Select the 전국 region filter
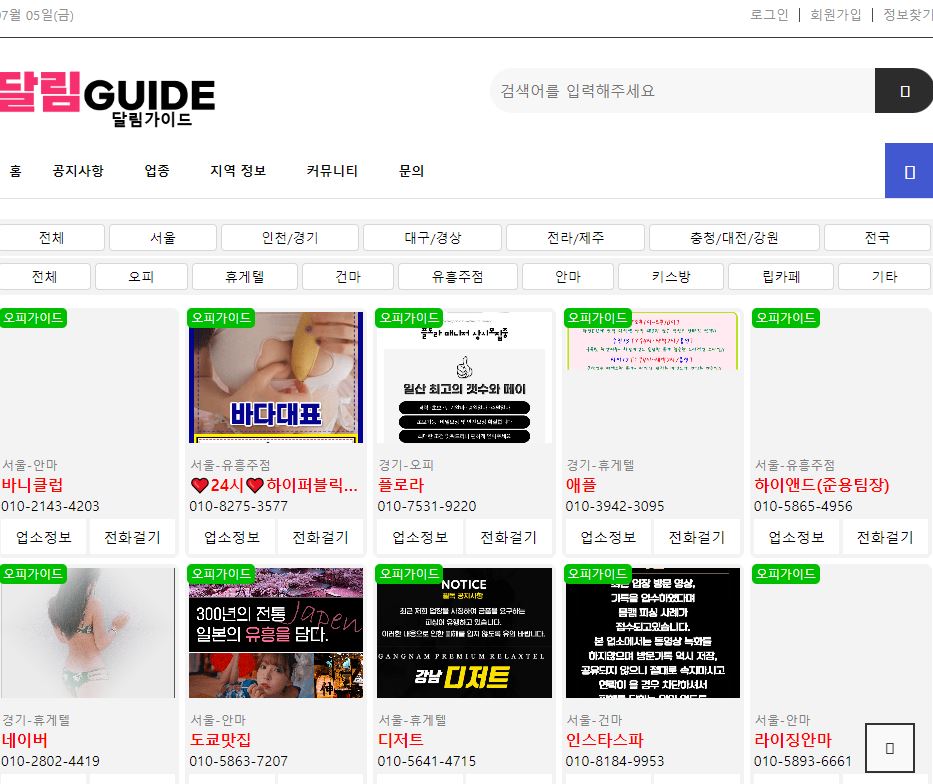 coord(877,238)
